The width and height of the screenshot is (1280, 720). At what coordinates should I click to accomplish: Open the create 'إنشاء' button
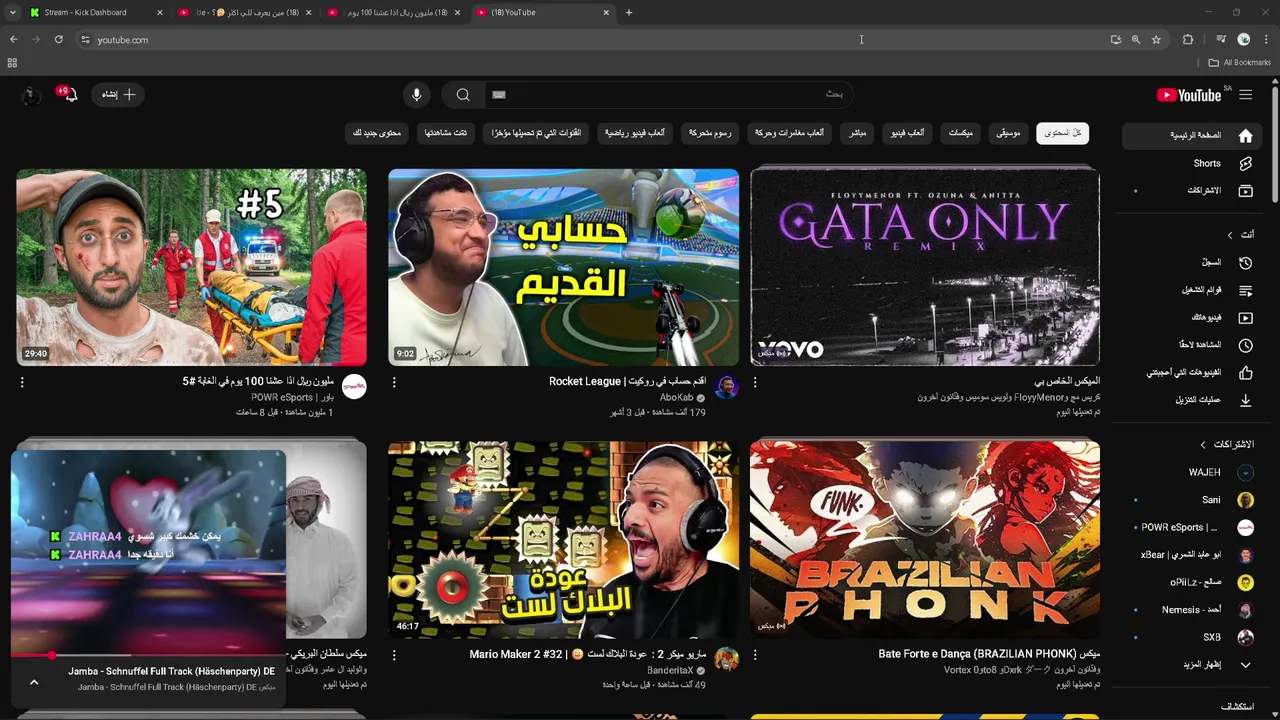(x=118, y=95)
